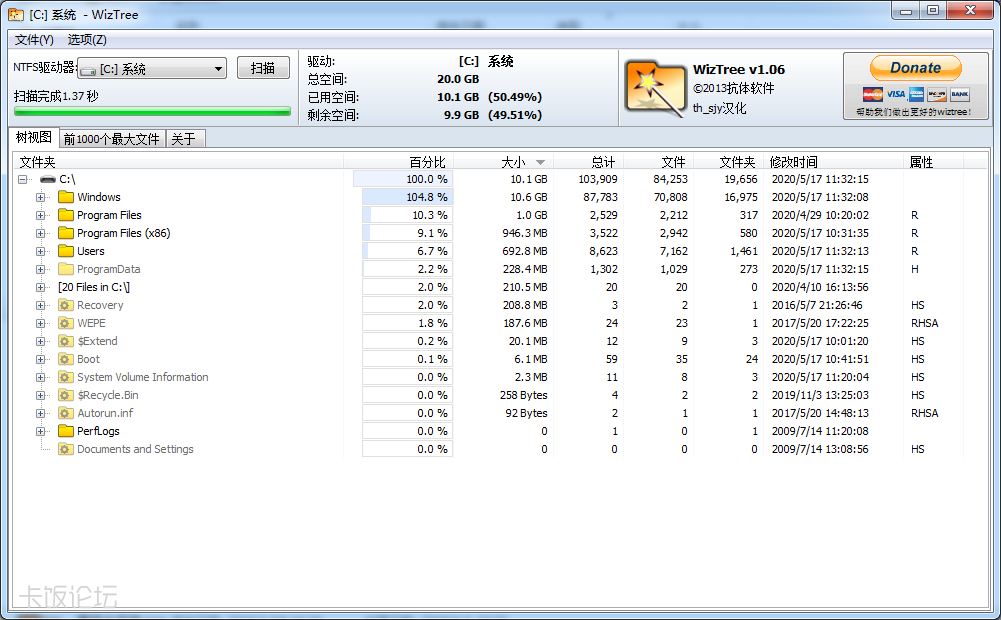Click the C:\ drive icon in tree
Screen dimensions: 1001x620
coord(48,179)
